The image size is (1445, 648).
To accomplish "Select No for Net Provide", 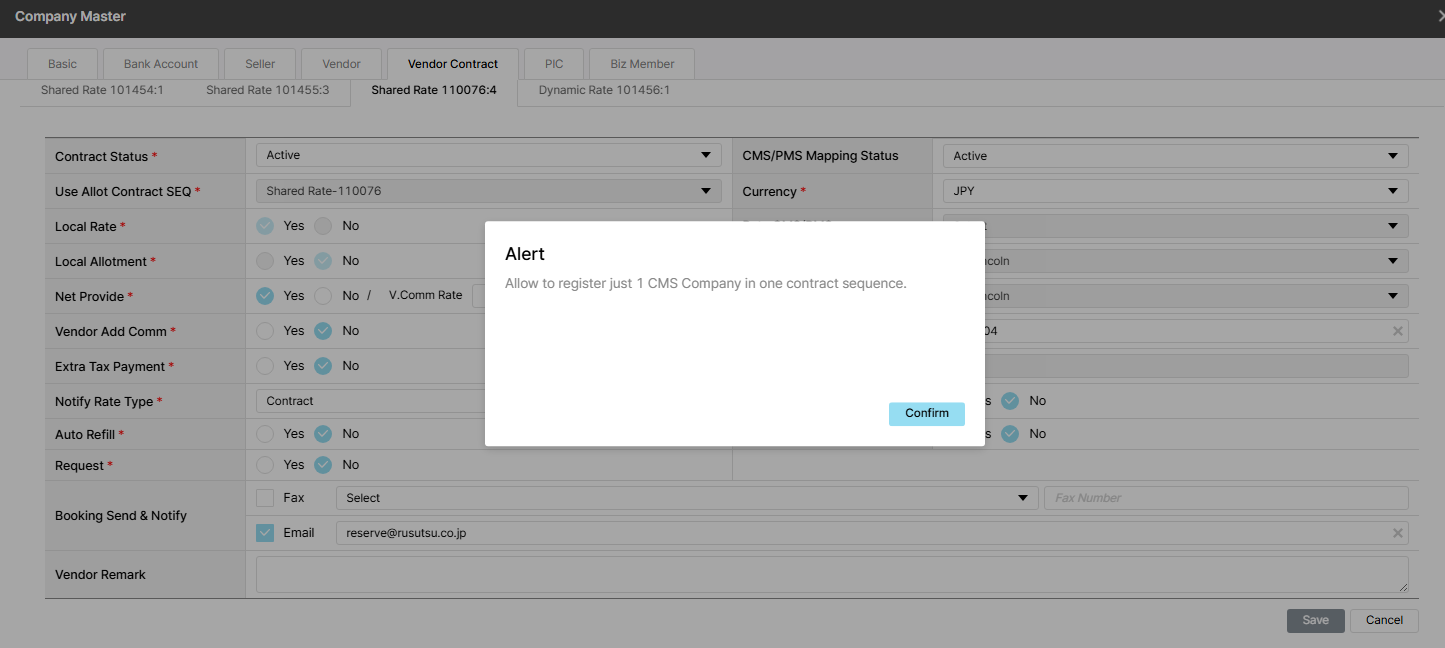I will click(x=322, y=296).
